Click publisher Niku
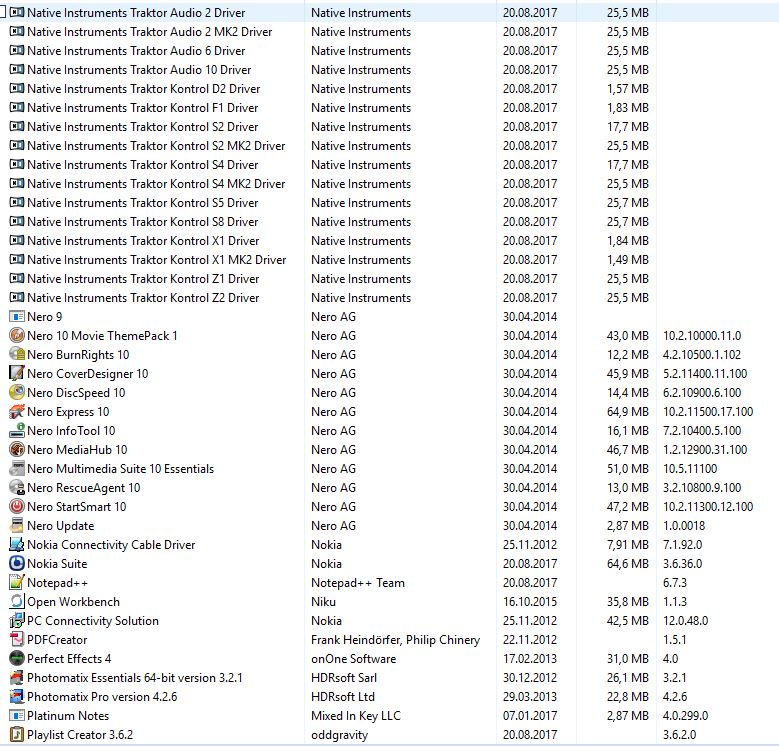This screenshot has height=746, width=779. coord(323,601)
